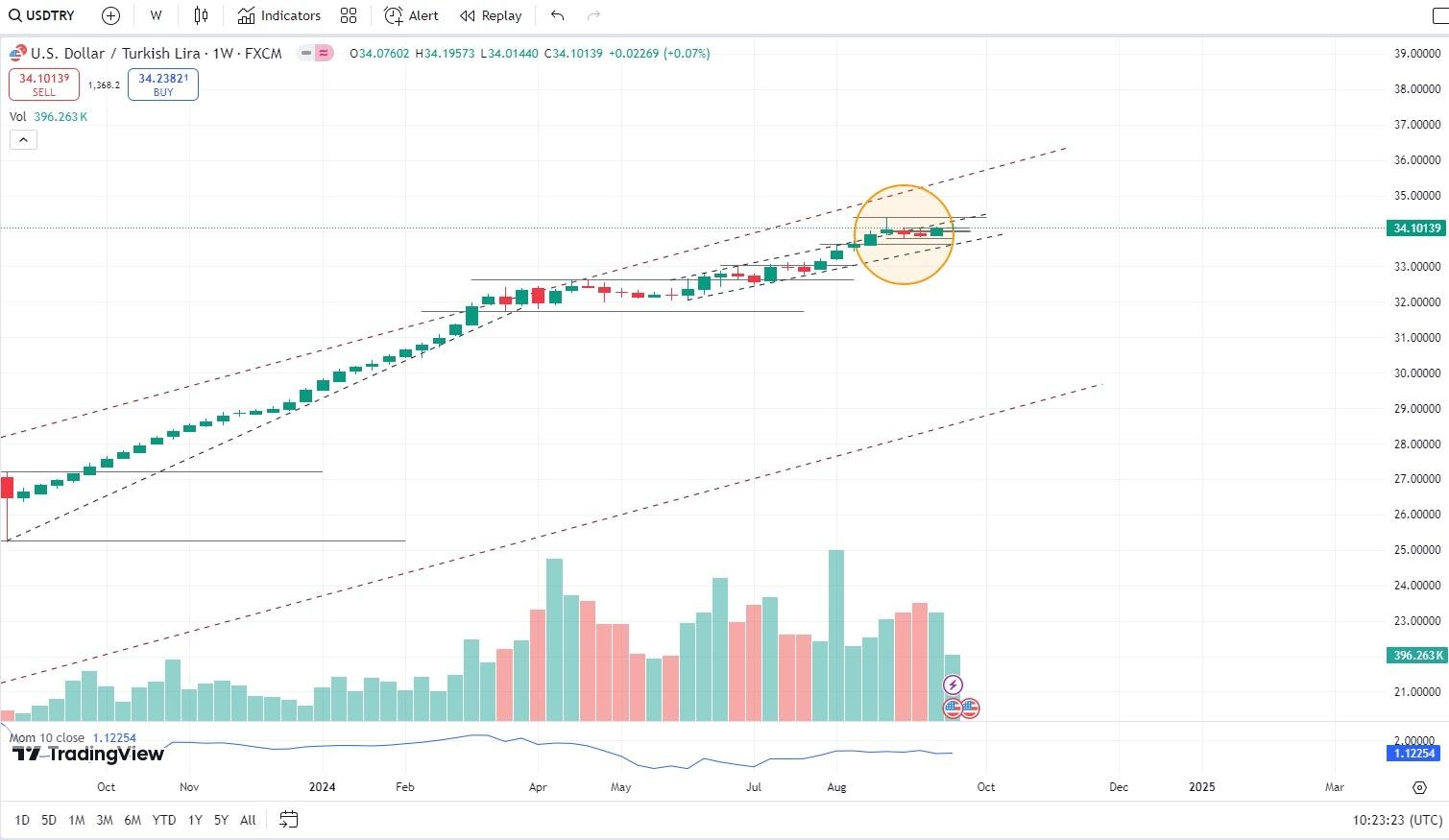Open the W interval dropdown
The width and height of the screenshot is (1449, 840).
pyautogui.click(x=155, y=15)
